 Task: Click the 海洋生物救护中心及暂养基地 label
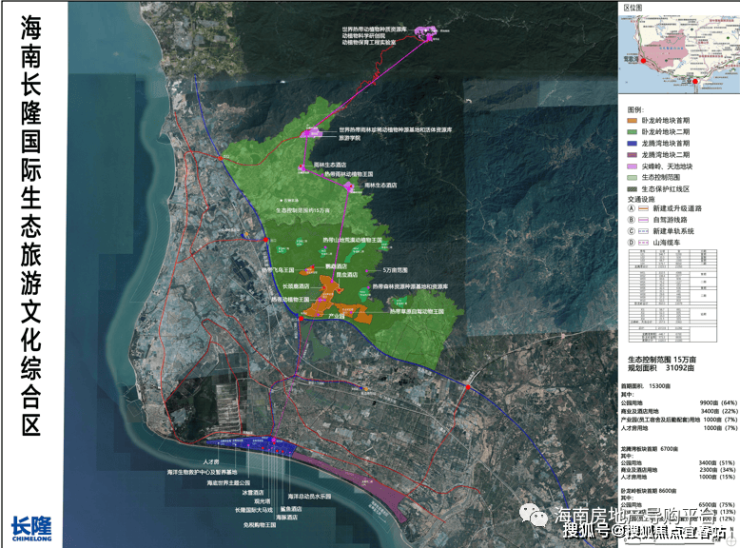[202, 472]
